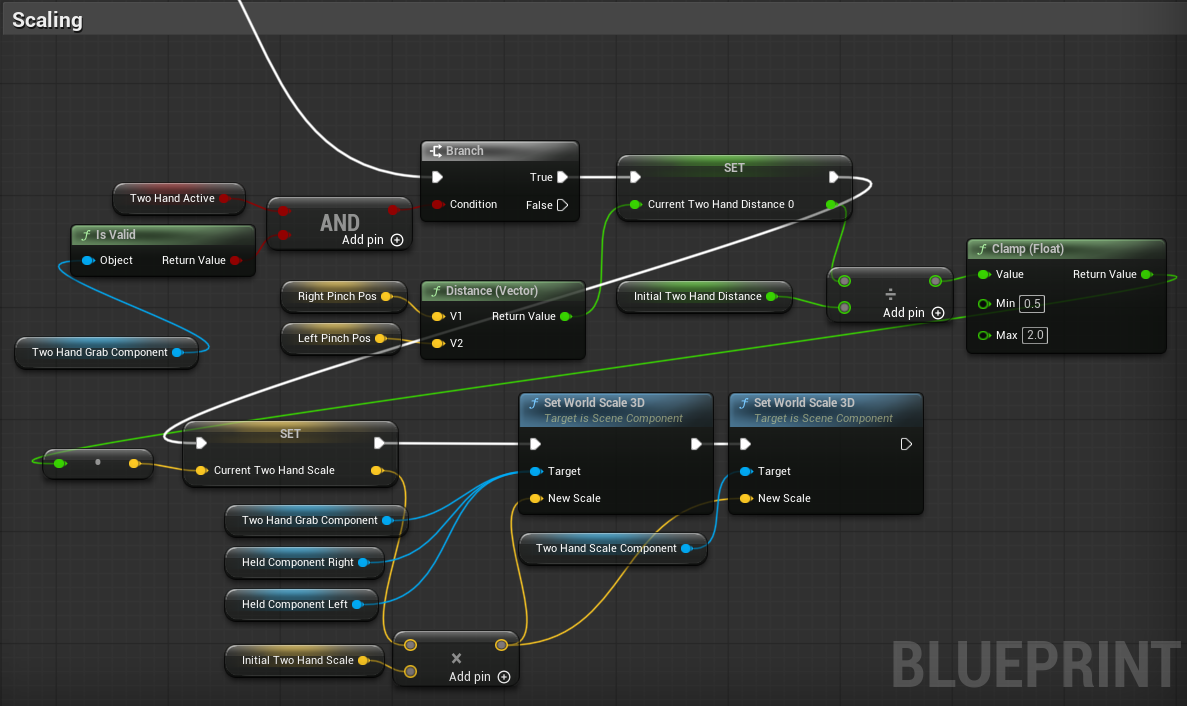Screen dimensions: 1187x706
Task: Click the divide operator symbol
Action: [889, 295]
